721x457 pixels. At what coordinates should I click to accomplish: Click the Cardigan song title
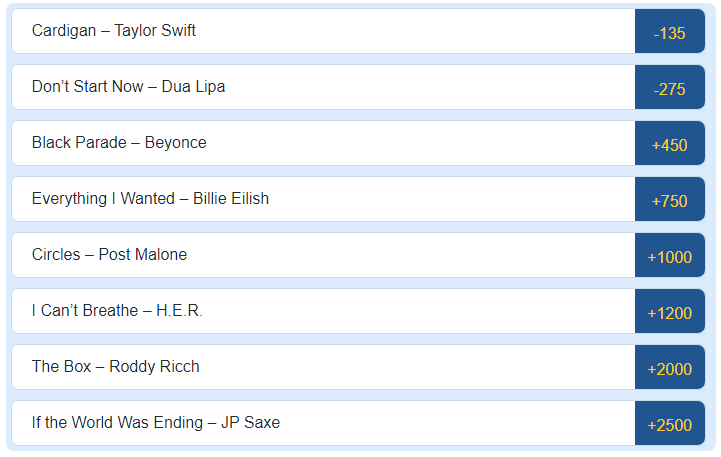pyautogui.click(x=64, y=31)
